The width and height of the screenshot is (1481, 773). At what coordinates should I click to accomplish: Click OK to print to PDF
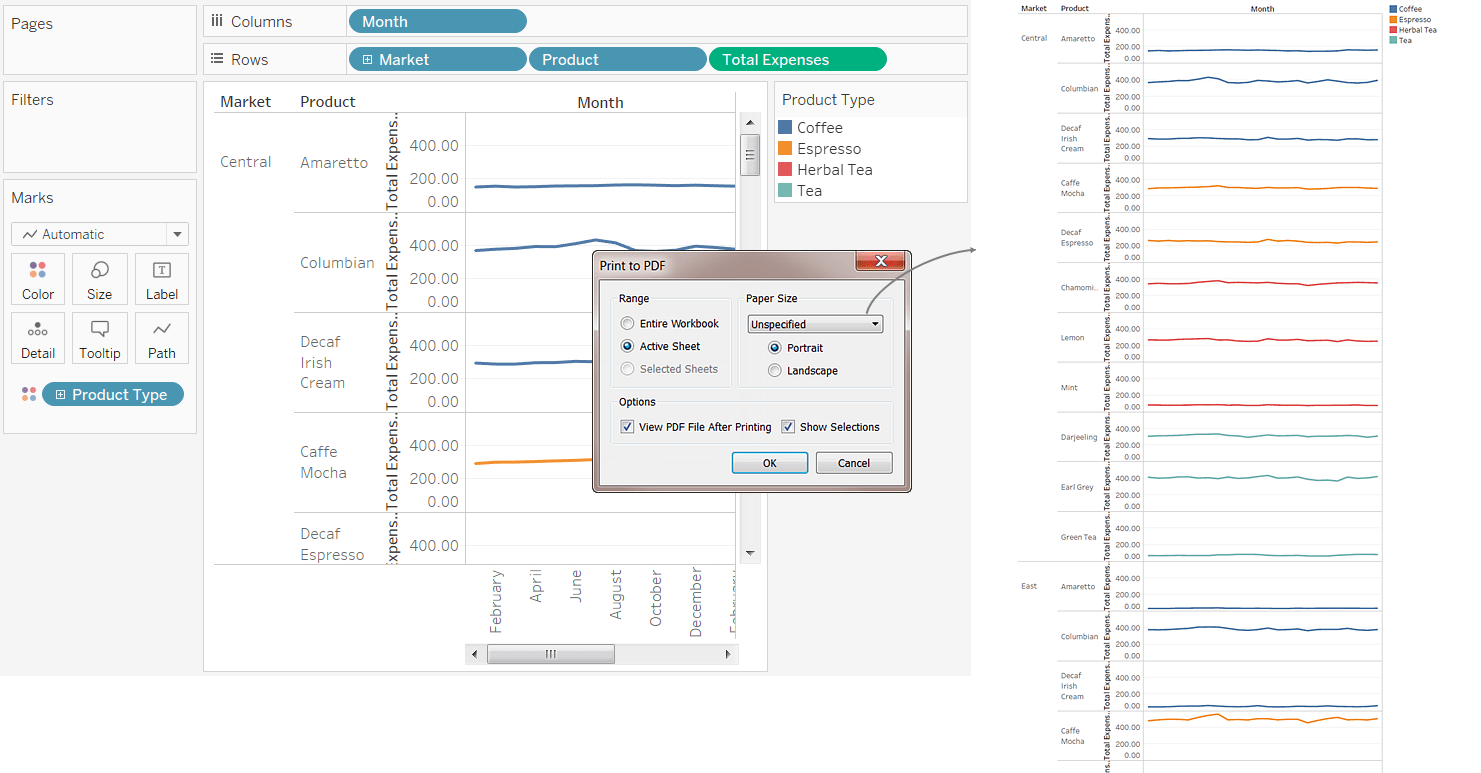coord(769,462)
